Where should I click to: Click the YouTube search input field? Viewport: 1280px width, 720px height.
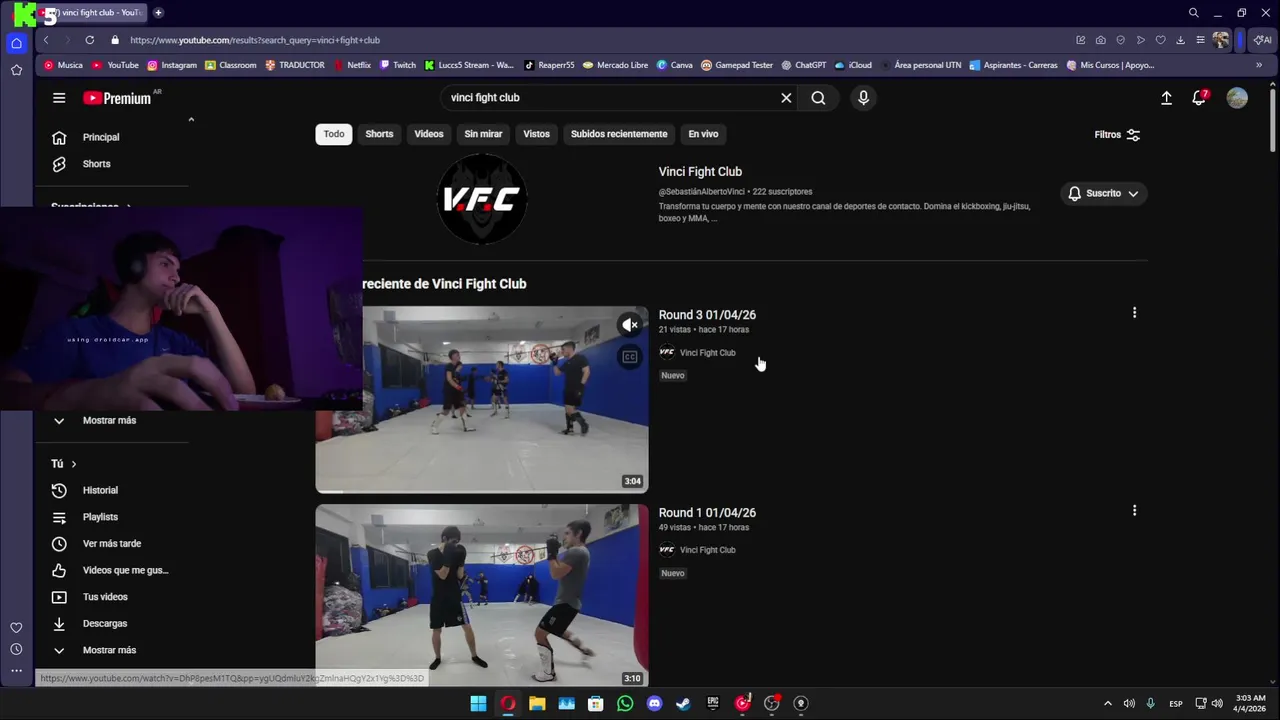point(610,98)
